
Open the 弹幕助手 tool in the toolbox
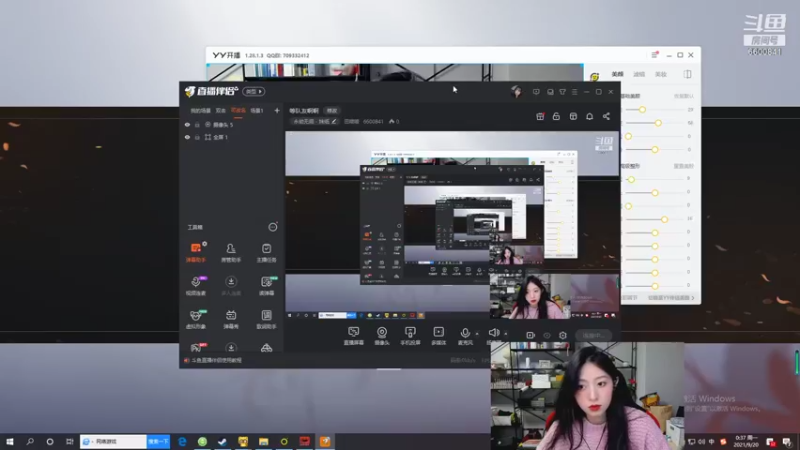(x=196, y=252)
